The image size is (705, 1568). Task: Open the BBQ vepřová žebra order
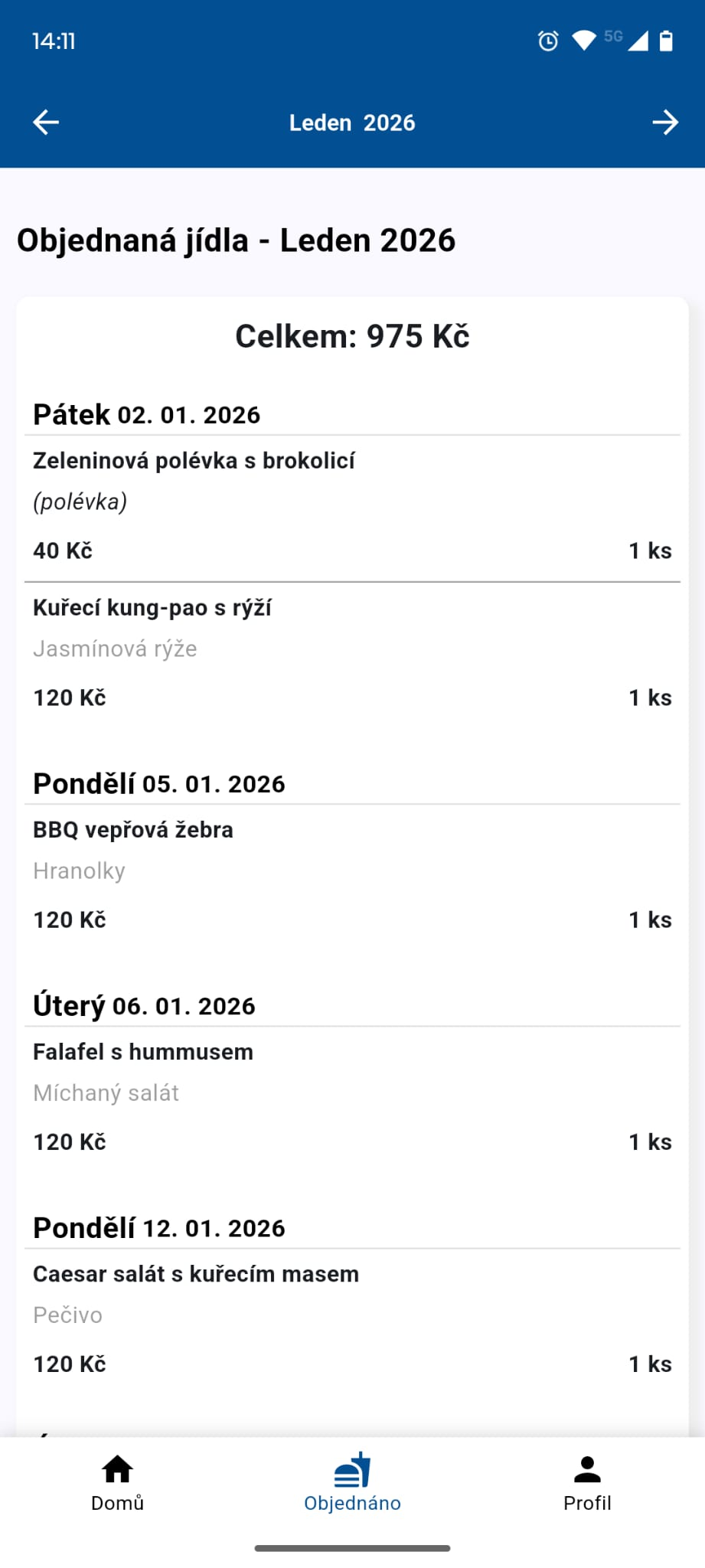pyautogui.click(x=133, y=830)
